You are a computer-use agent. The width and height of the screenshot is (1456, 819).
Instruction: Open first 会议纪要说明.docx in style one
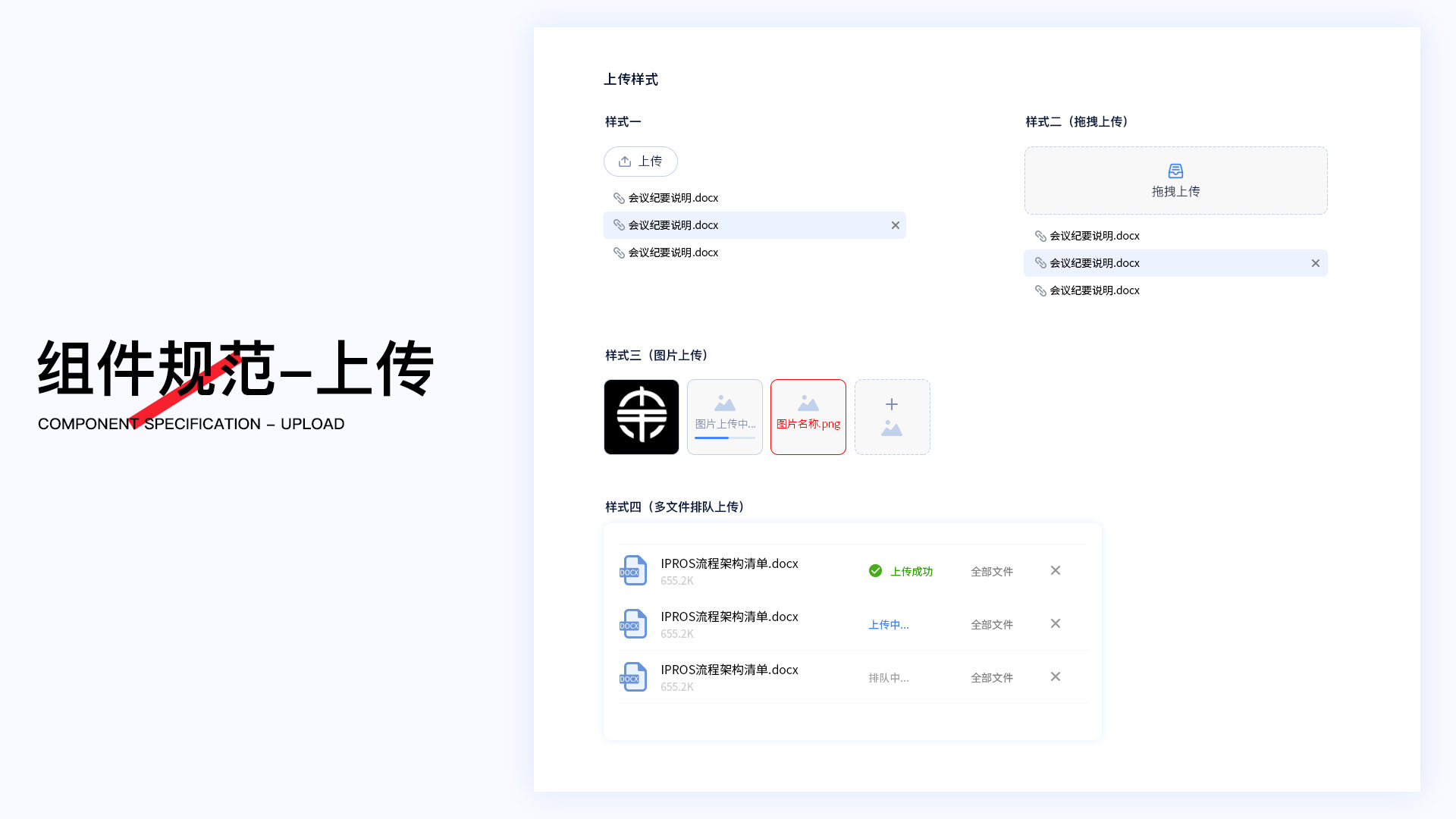click(x=673, y=198)
